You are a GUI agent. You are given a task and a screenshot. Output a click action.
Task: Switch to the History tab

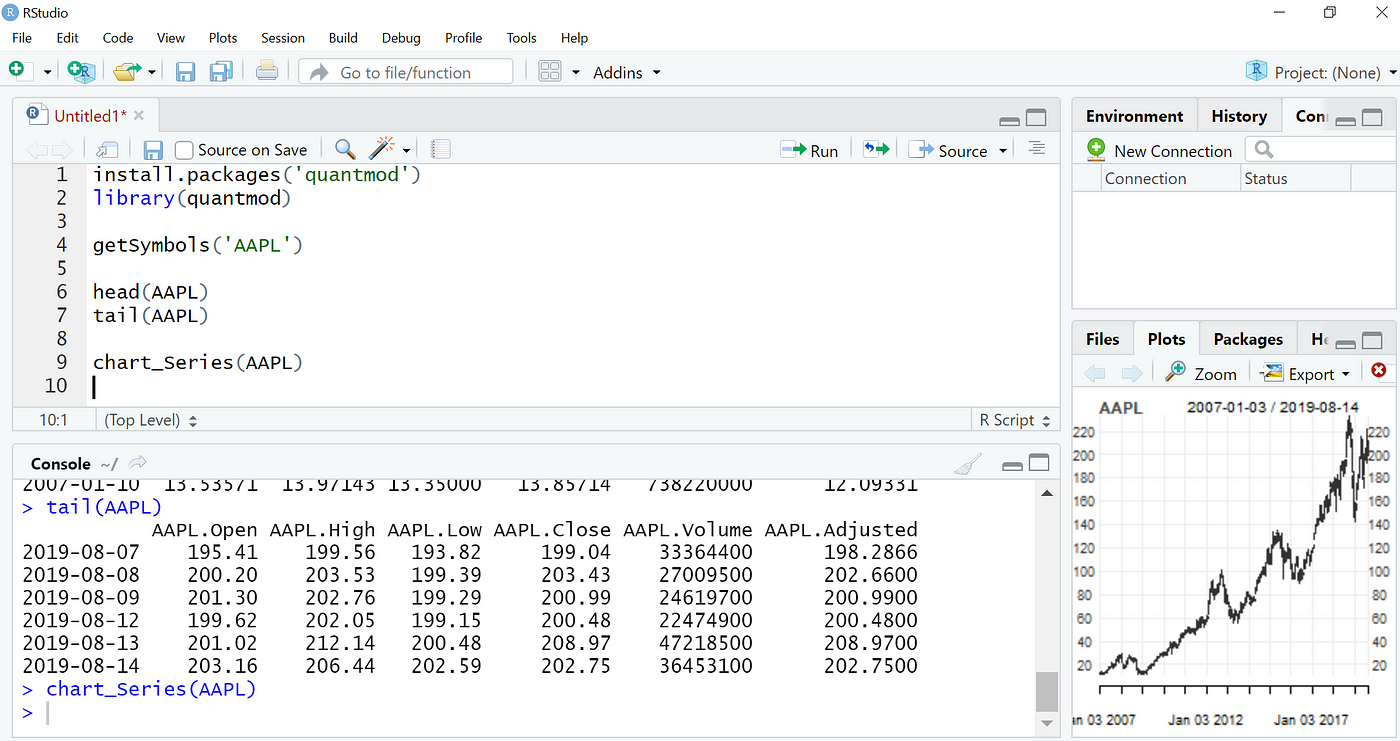pyautogui.click(x=1239, y=116)
